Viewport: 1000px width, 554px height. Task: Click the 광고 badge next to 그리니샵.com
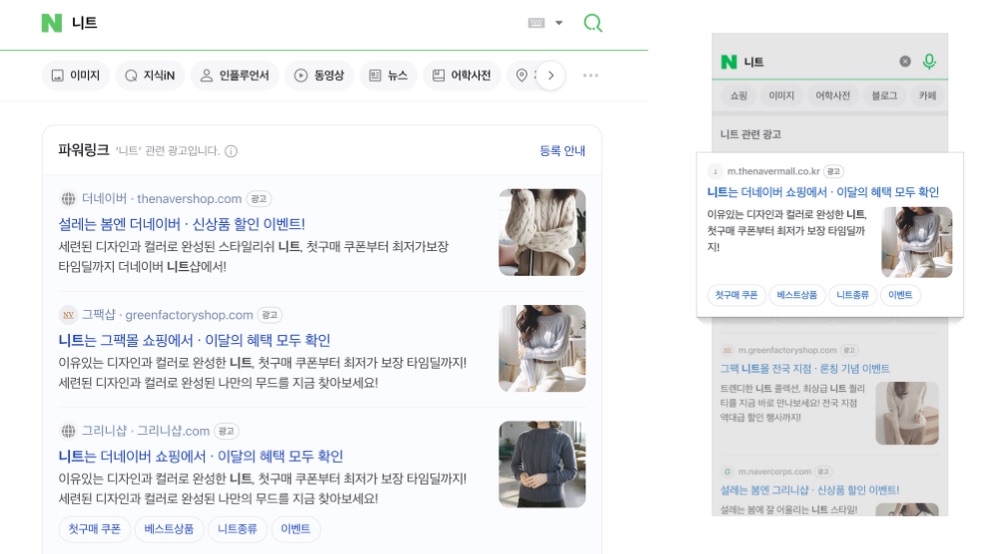(226, 431)
